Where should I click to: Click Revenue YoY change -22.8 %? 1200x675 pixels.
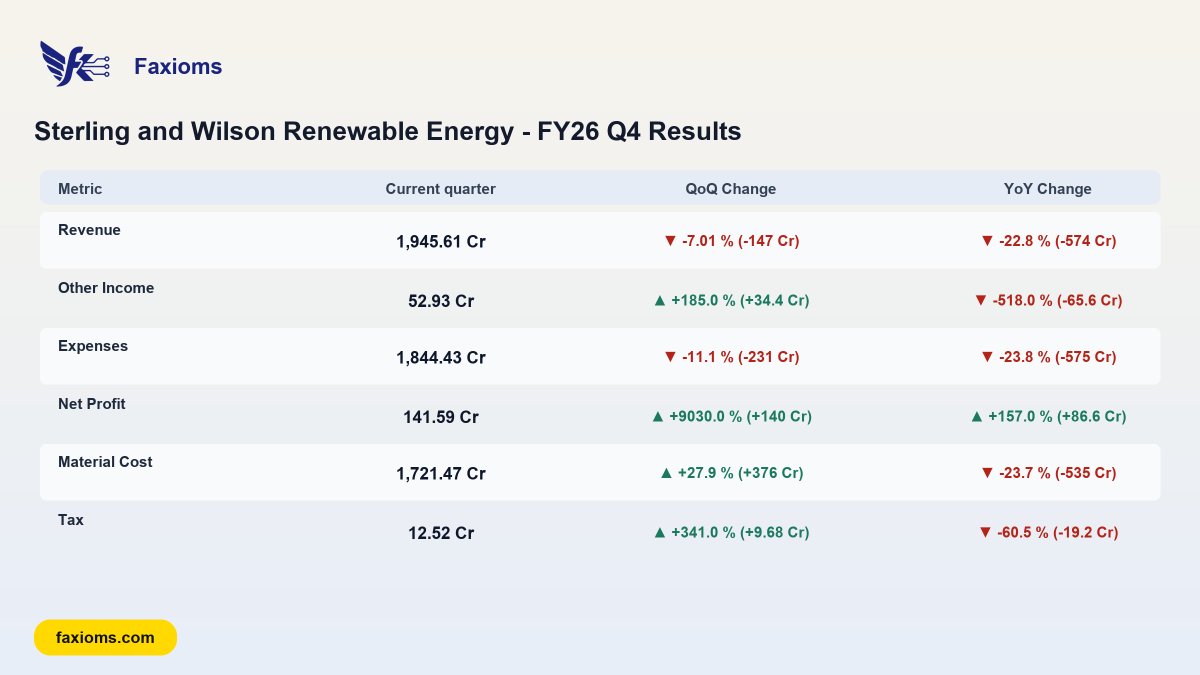[1048, 241]
